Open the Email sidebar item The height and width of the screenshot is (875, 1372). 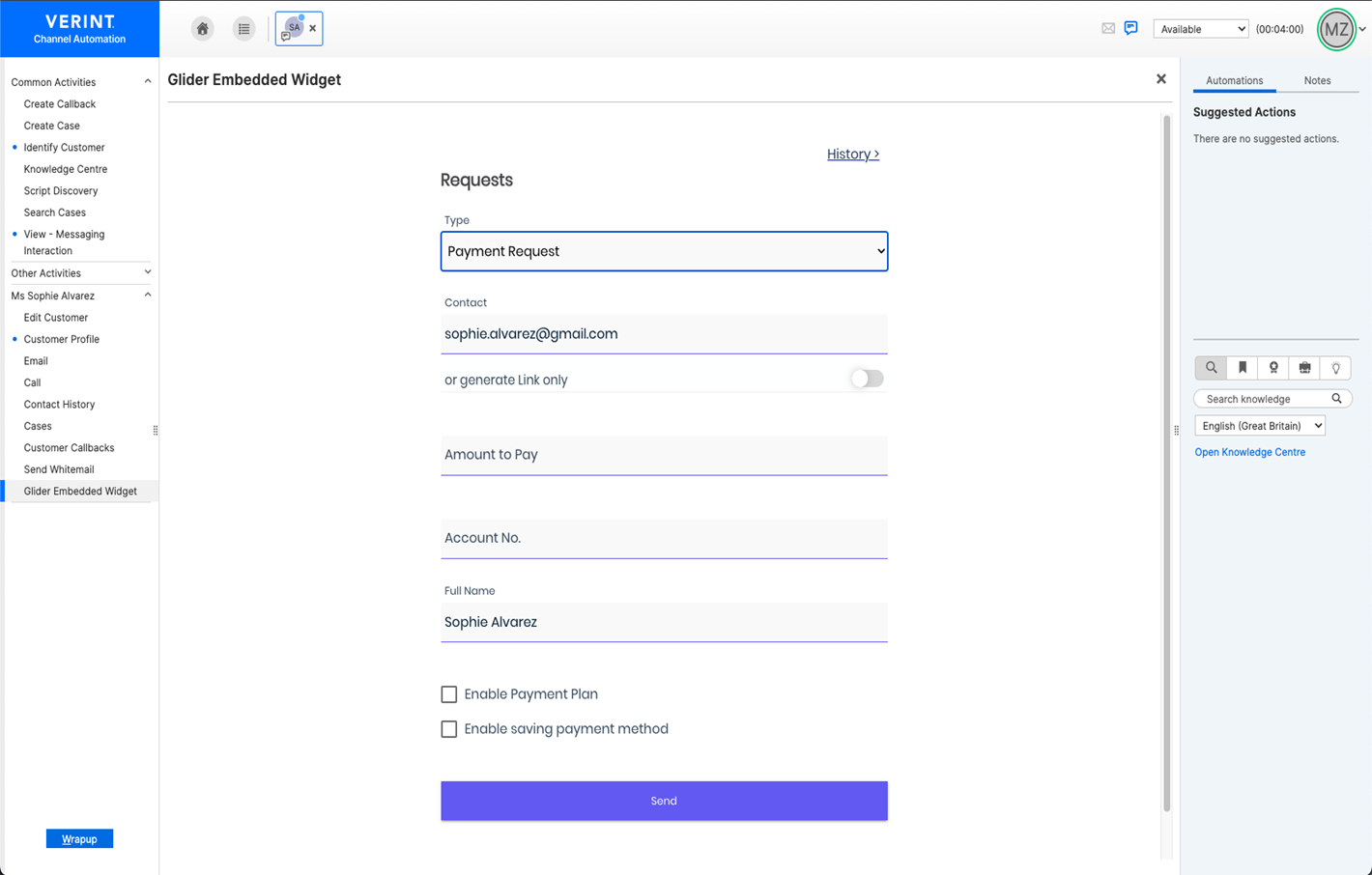[36, 361]
